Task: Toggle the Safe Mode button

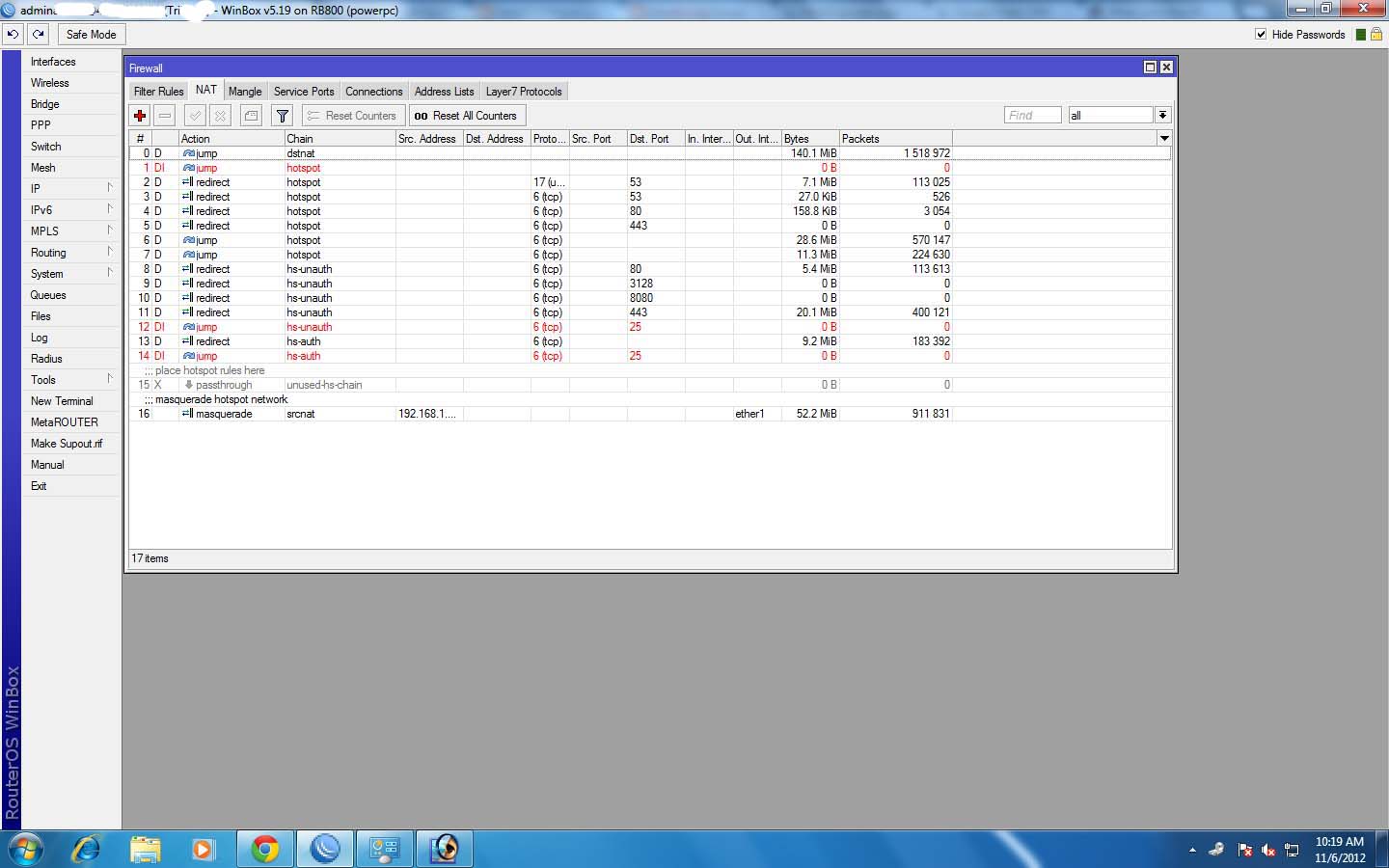Action: [91, 34]
